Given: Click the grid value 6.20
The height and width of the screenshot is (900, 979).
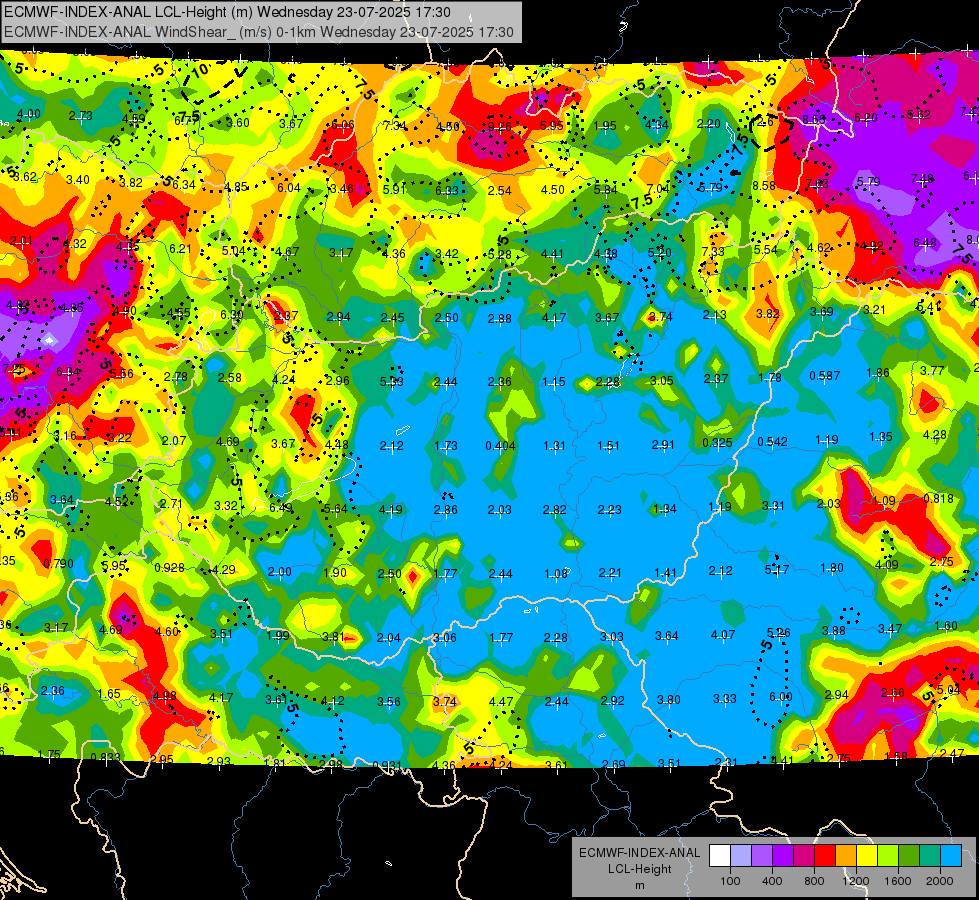Looking at the screenshot, I should tap(866, 117).
